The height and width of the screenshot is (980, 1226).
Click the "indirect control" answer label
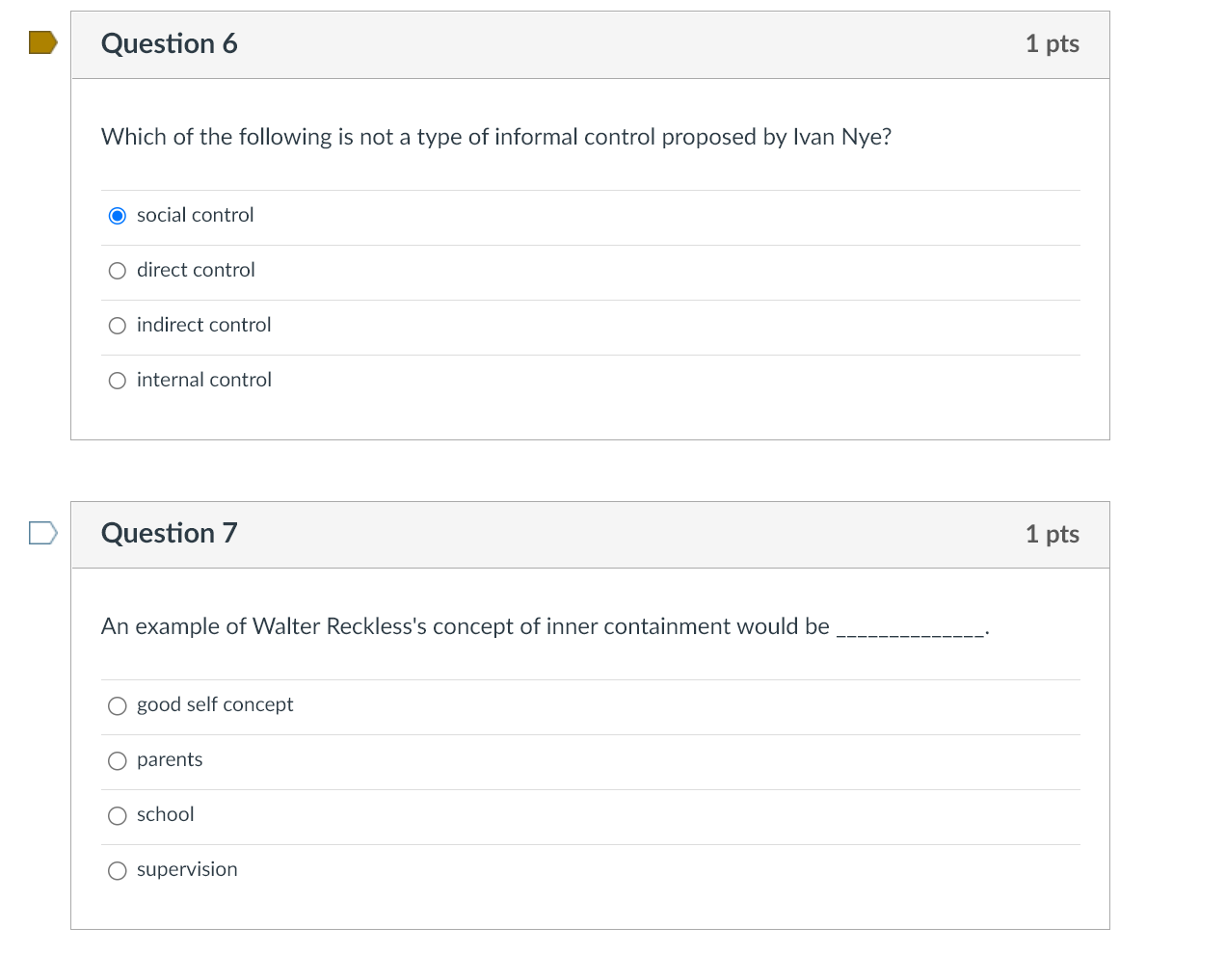(x=203, y=325)
